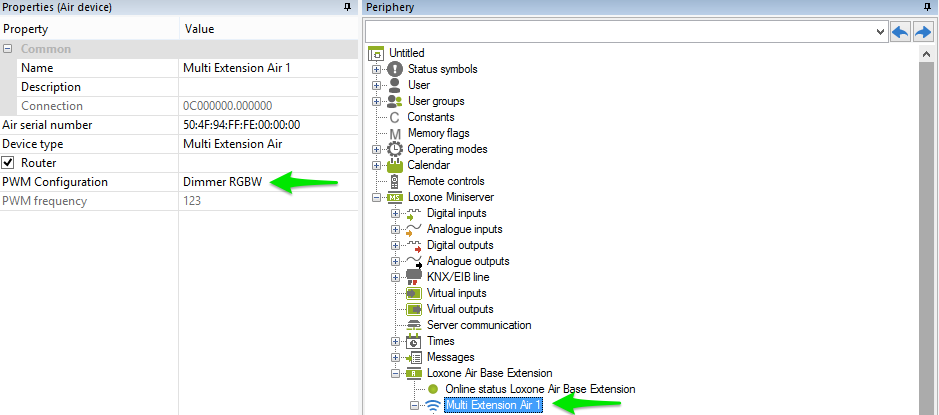Expand the Digital inputs node
The height and width of the screenshot is (415, 939).
click(395, 213)
